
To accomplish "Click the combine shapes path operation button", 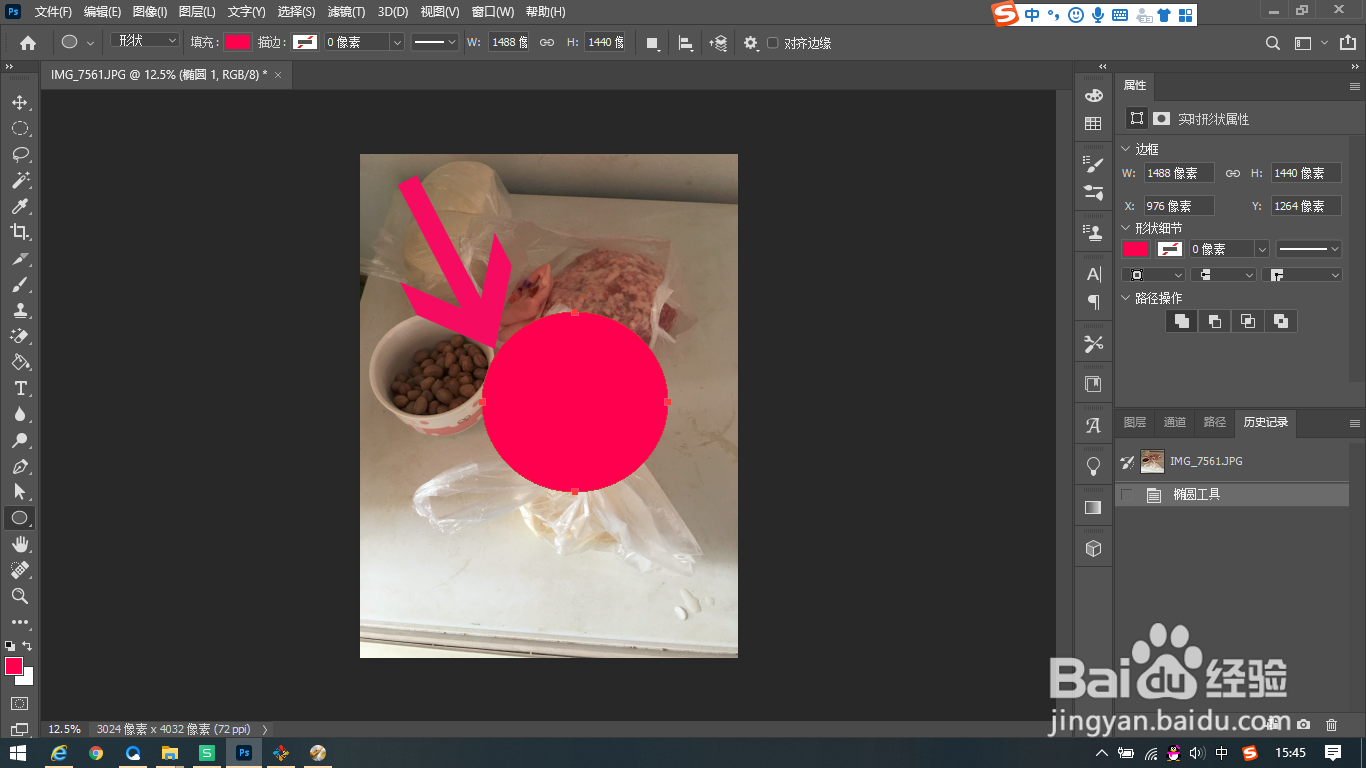I will (1182, 321).
